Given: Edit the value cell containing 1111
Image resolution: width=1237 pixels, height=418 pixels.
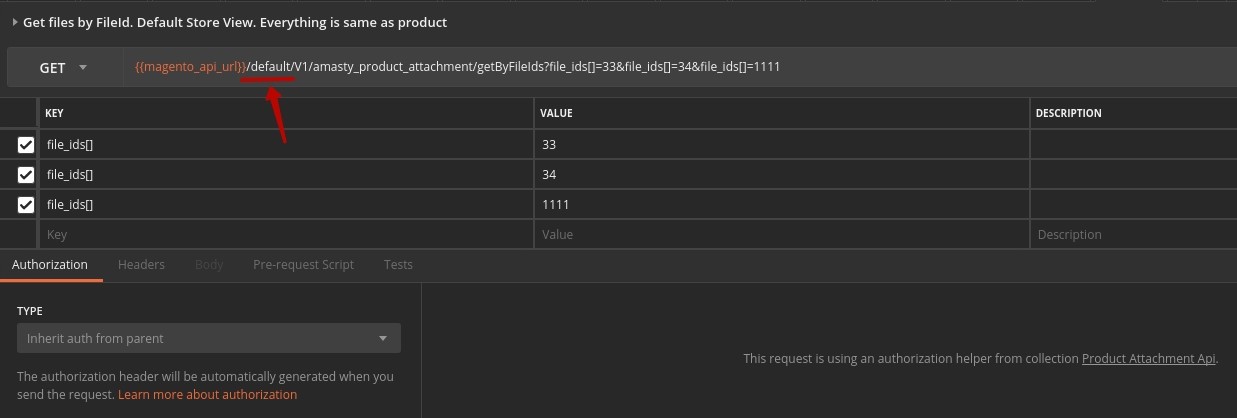Looking at the screenshot, I should (x=780, y=205).
